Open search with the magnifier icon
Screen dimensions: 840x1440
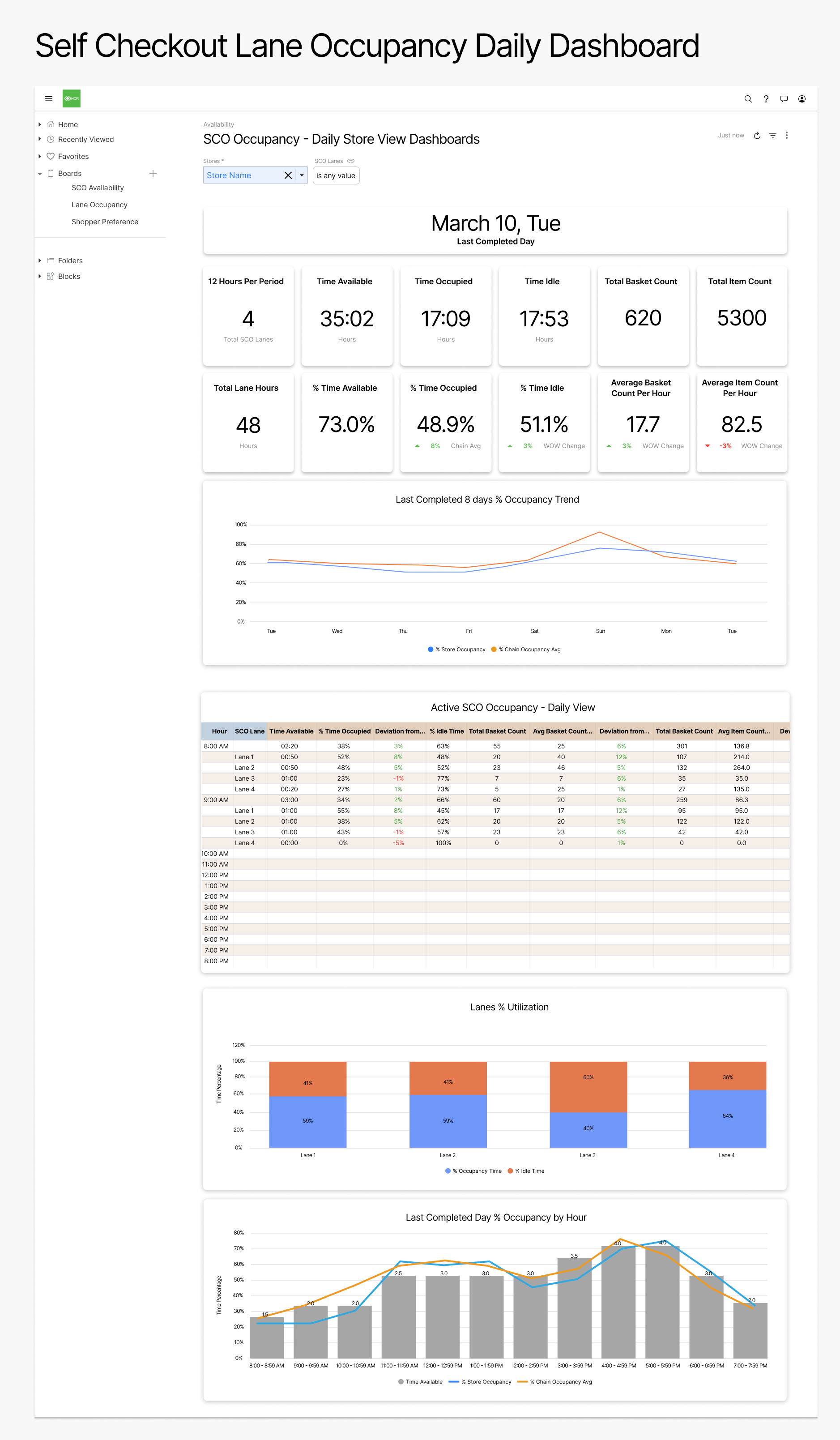[748, 99]
